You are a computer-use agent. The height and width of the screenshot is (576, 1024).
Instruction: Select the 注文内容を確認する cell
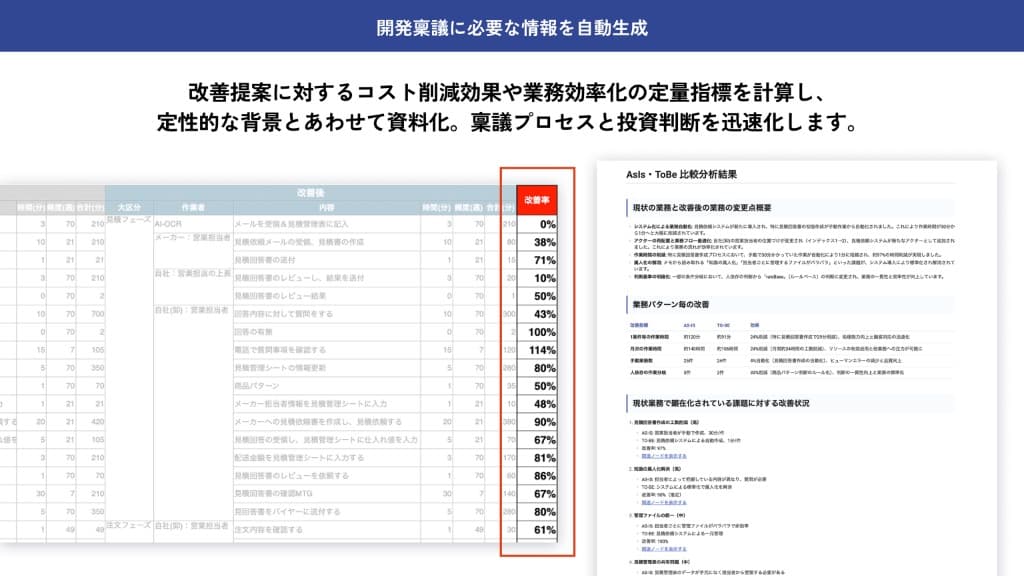click(255, 532)
